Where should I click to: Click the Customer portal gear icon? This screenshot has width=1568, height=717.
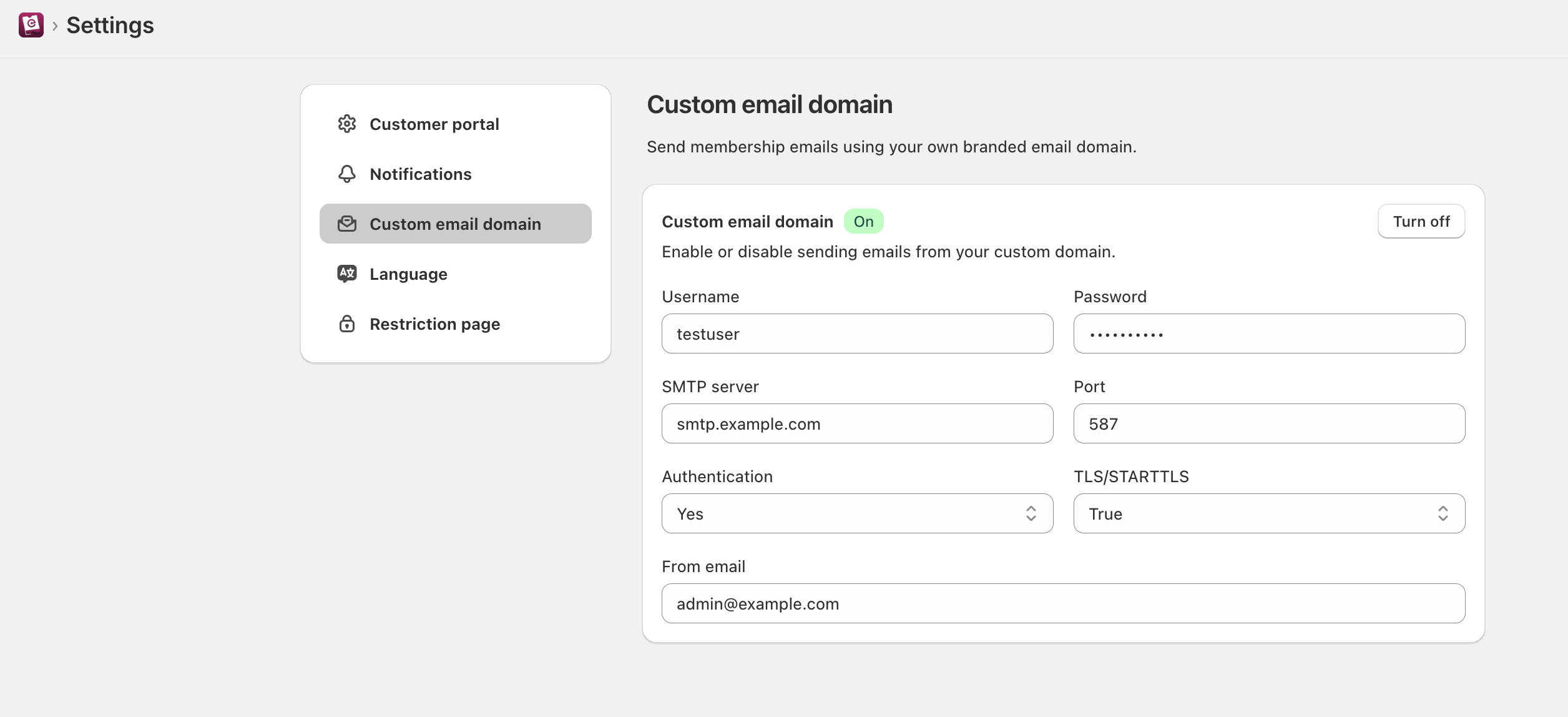(347, 124)
